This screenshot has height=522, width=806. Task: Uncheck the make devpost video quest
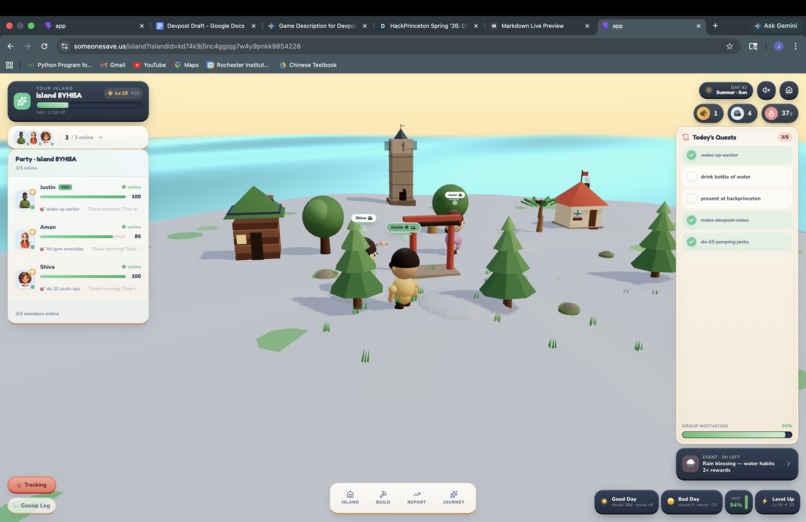[691, 220]
